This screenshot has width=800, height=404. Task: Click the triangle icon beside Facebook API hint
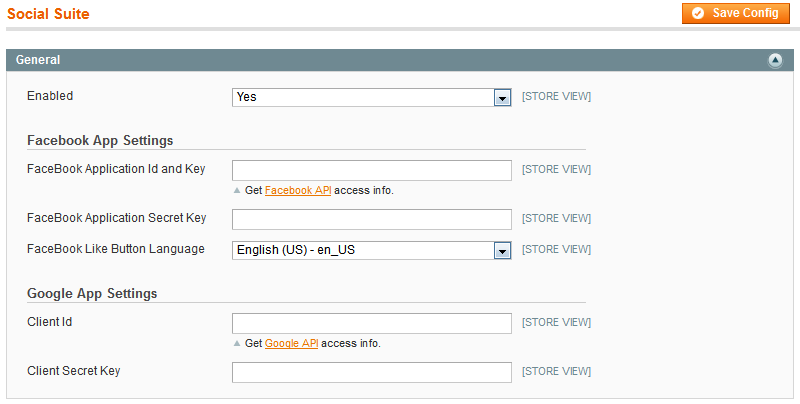pos(237,190)
